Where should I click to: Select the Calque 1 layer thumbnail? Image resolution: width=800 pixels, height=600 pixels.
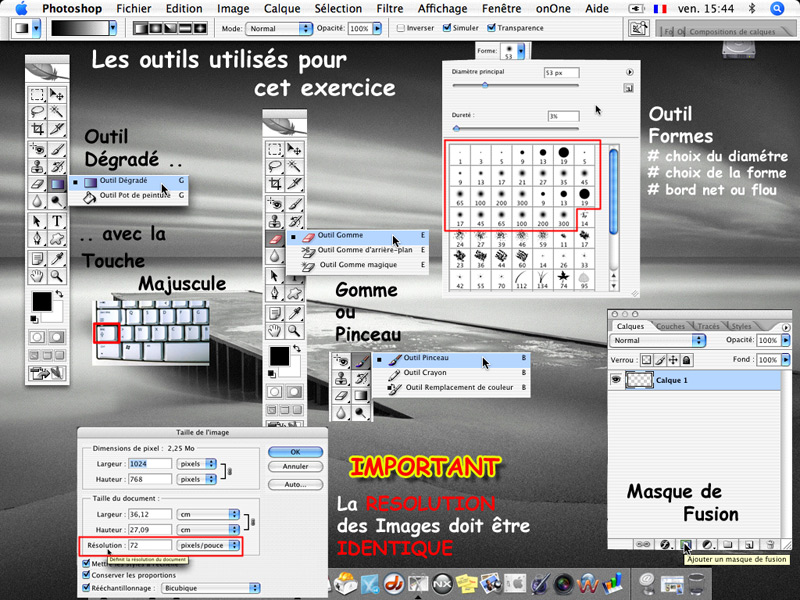[639, 380]
